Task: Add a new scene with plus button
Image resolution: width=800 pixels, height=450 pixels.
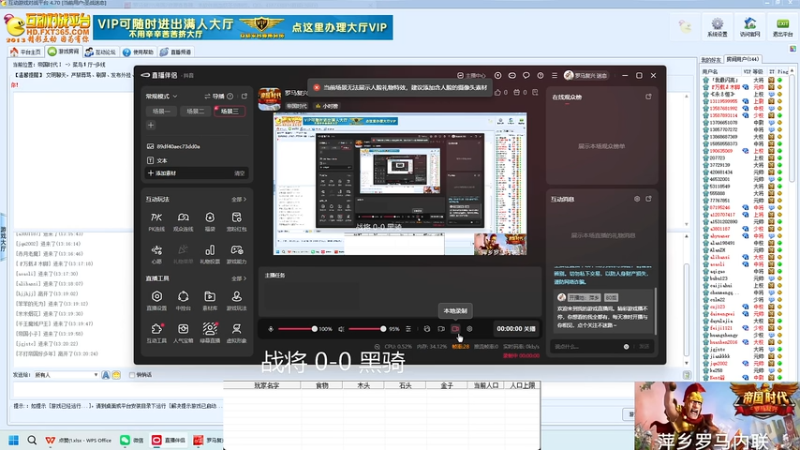Action: tap(151, 126)
